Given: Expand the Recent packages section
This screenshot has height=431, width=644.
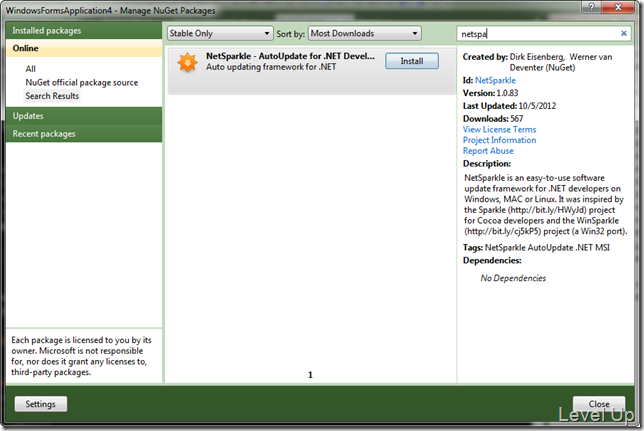Looking at the screenshot, I should [84, 134].
